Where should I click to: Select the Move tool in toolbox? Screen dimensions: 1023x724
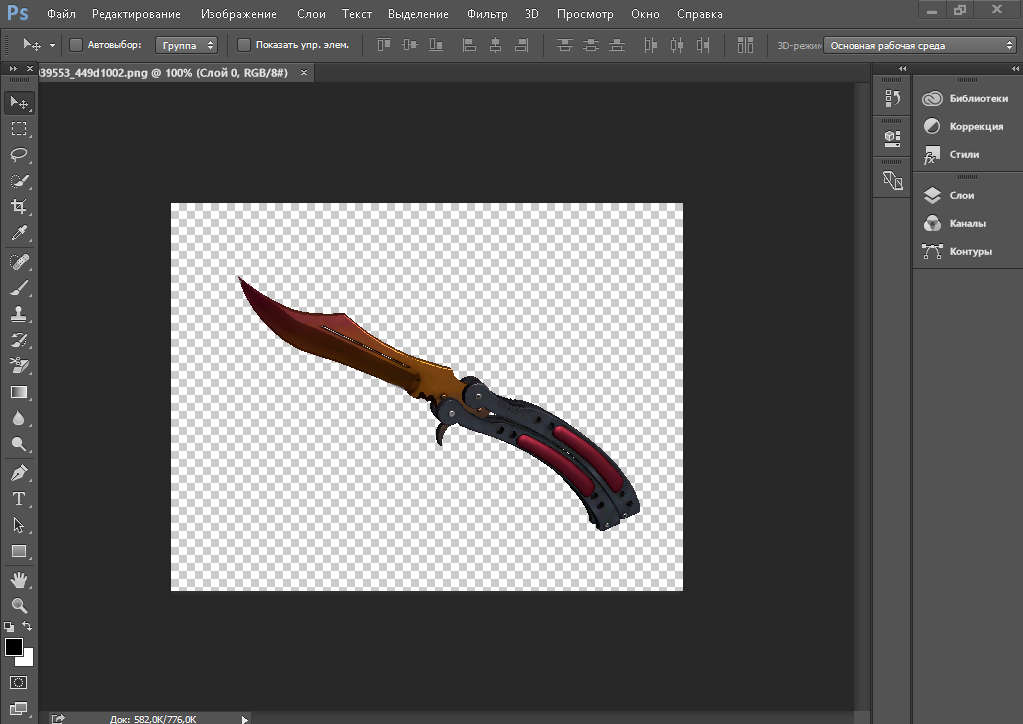19,102
